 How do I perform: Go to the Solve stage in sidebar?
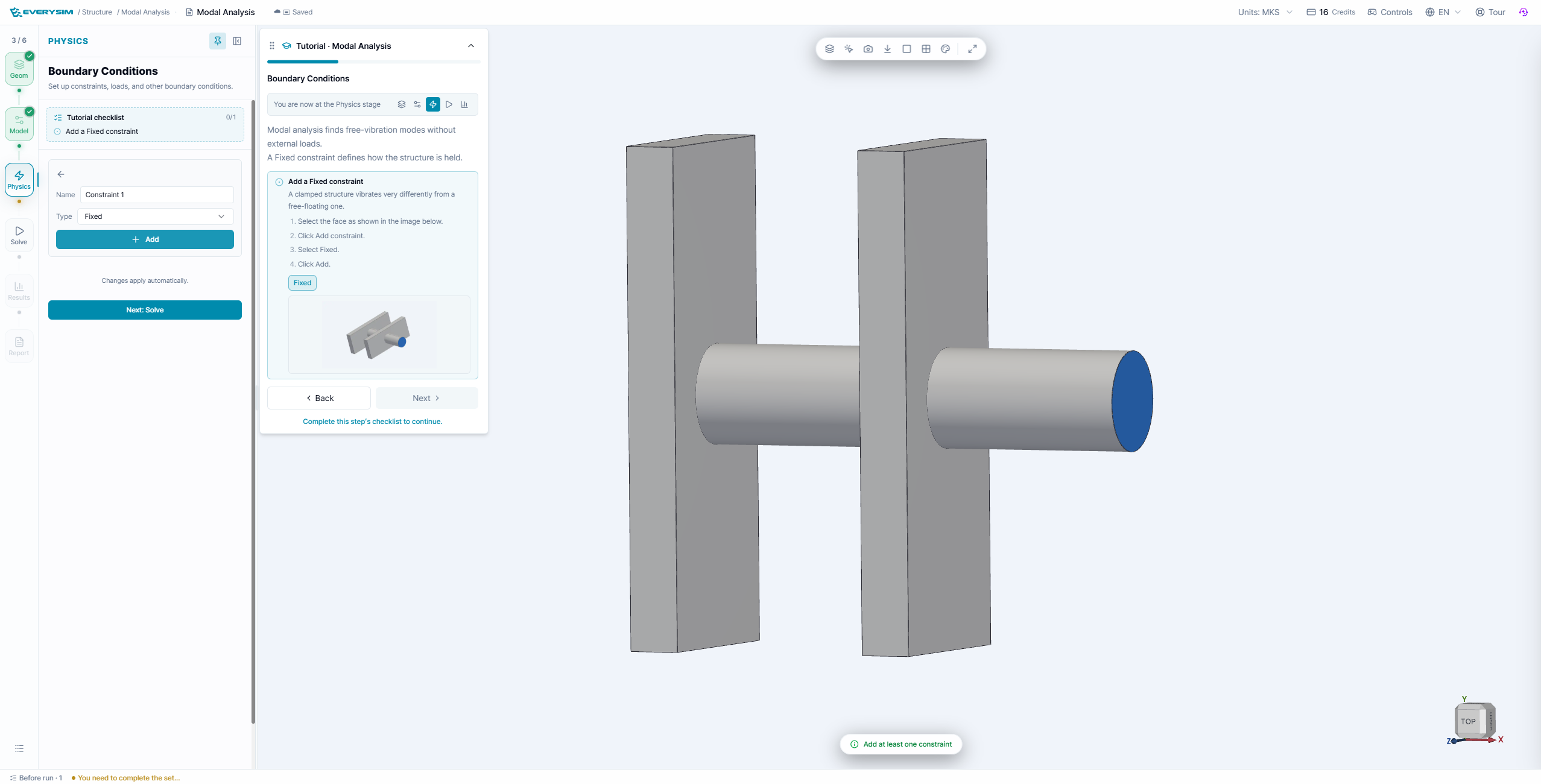19,235
